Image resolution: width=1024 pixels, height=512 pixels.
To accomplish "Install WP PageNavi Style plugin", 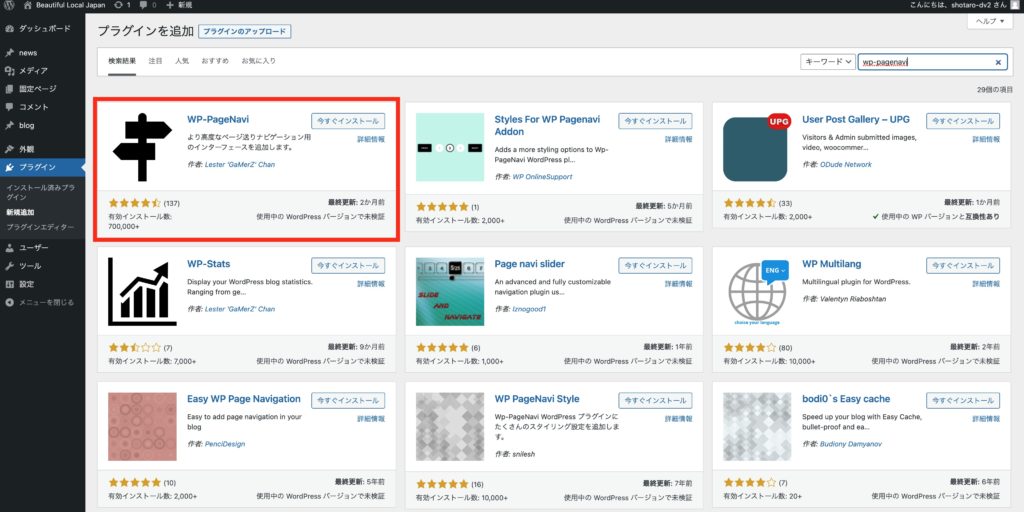I will (x=655, y=400).
